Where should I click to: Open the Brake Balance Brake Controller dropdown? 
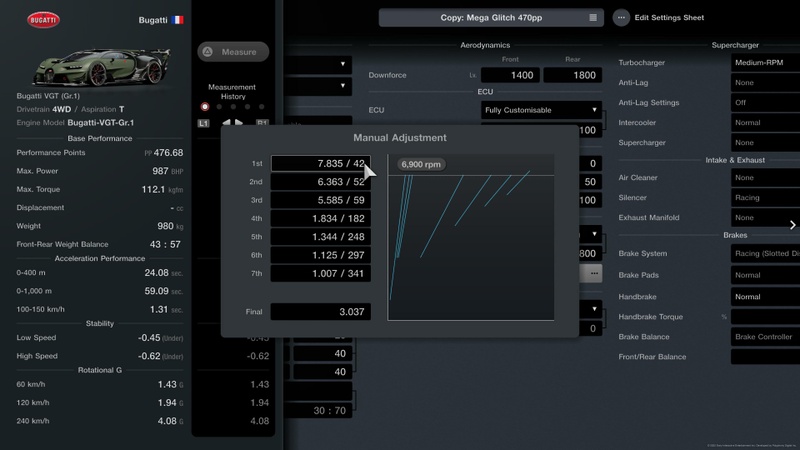point(765,337)
